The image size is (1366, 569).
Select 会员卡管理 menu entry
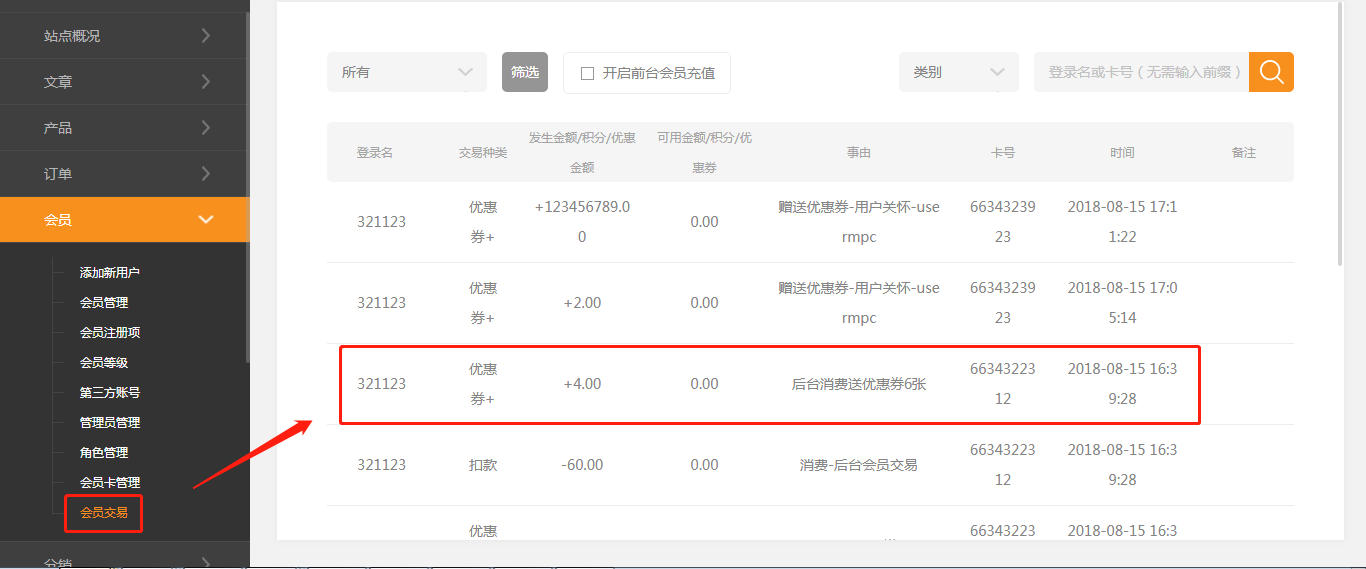point(110,482)
